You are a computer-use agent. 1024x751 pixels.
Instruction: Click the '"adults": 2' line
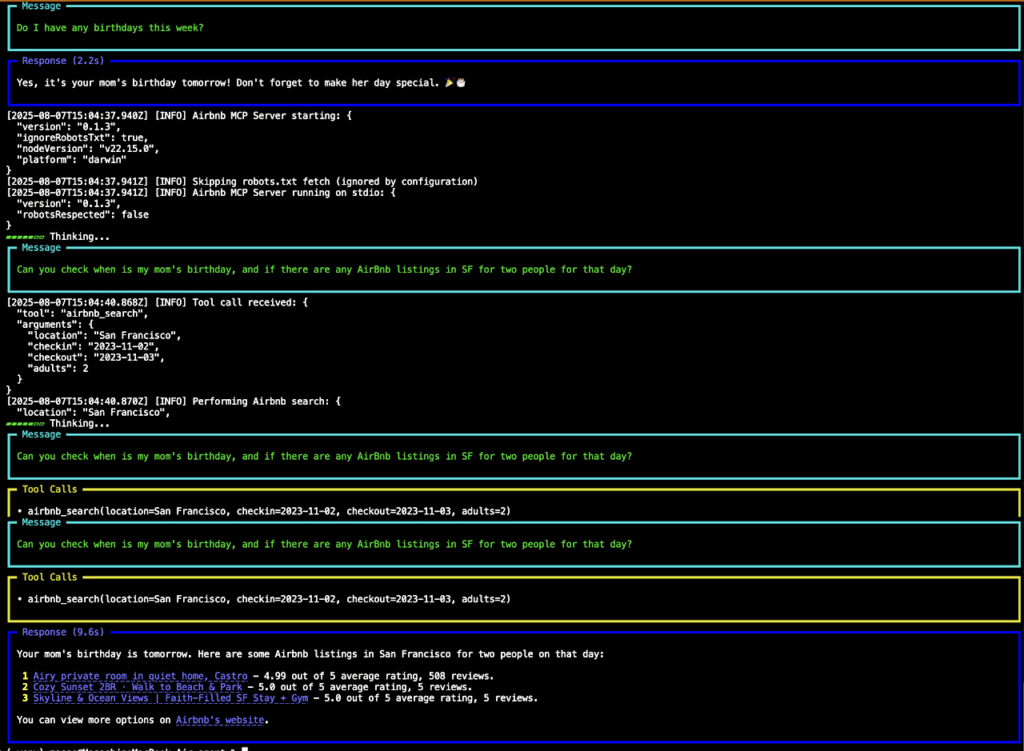[57, 368]
